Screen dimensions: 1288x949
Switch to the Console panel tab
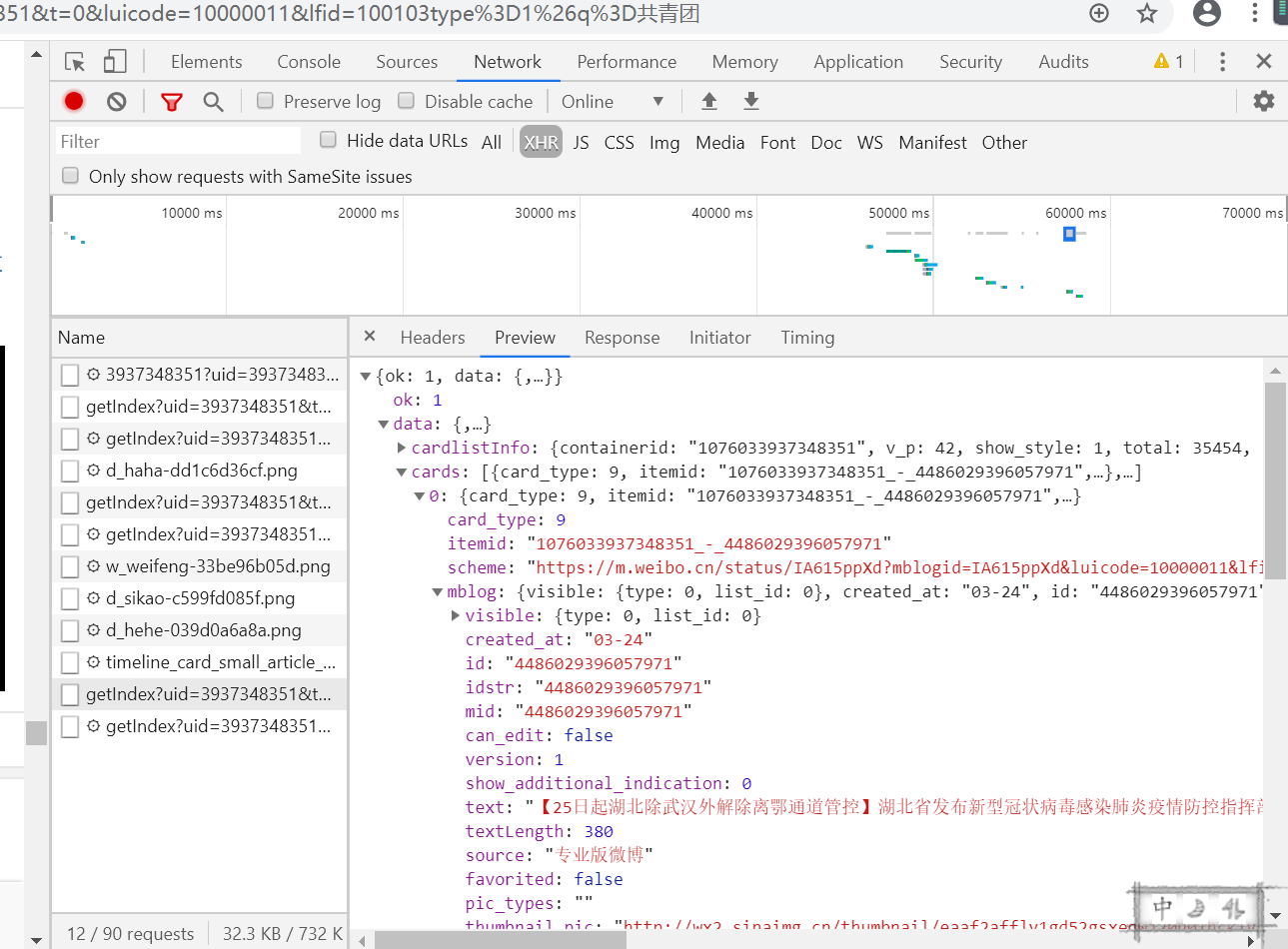pos(309,62)
